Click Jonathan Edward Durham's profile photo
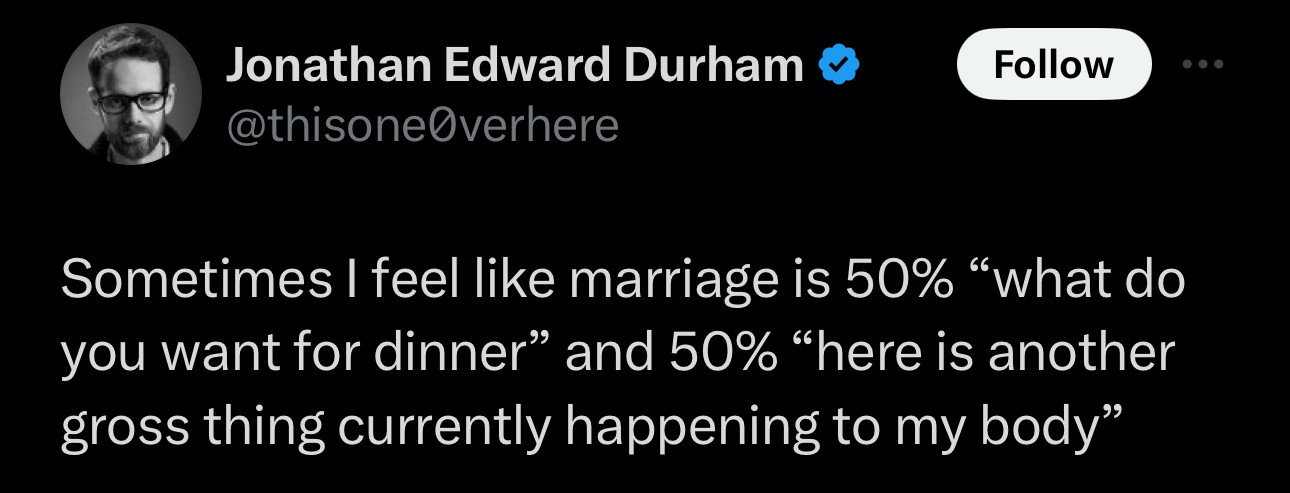 (131, 94)
